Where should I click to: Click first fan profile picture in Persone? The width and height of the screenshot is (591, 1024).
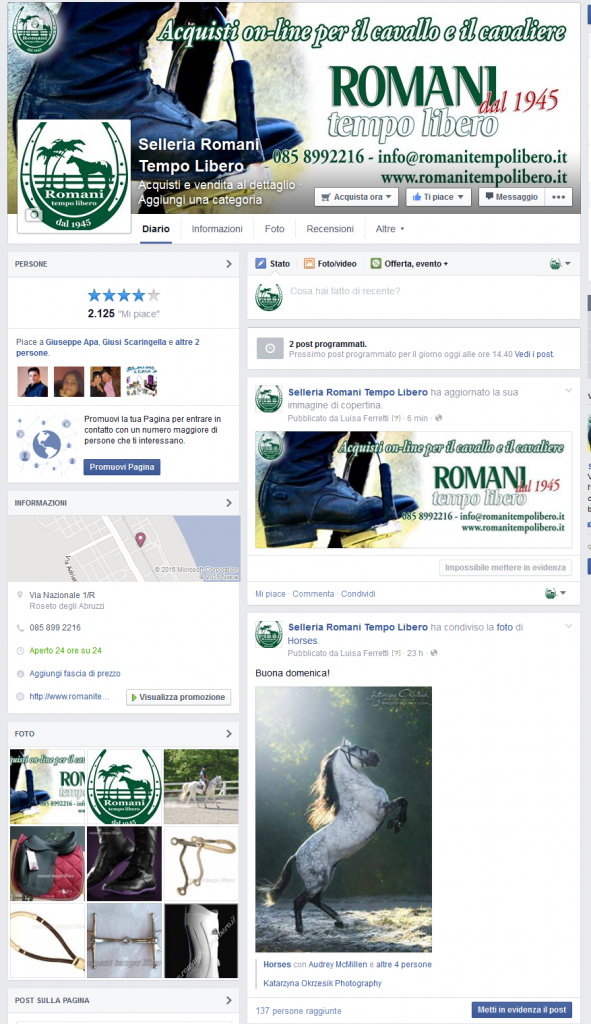pyautogui.click(x=33, y=381)
